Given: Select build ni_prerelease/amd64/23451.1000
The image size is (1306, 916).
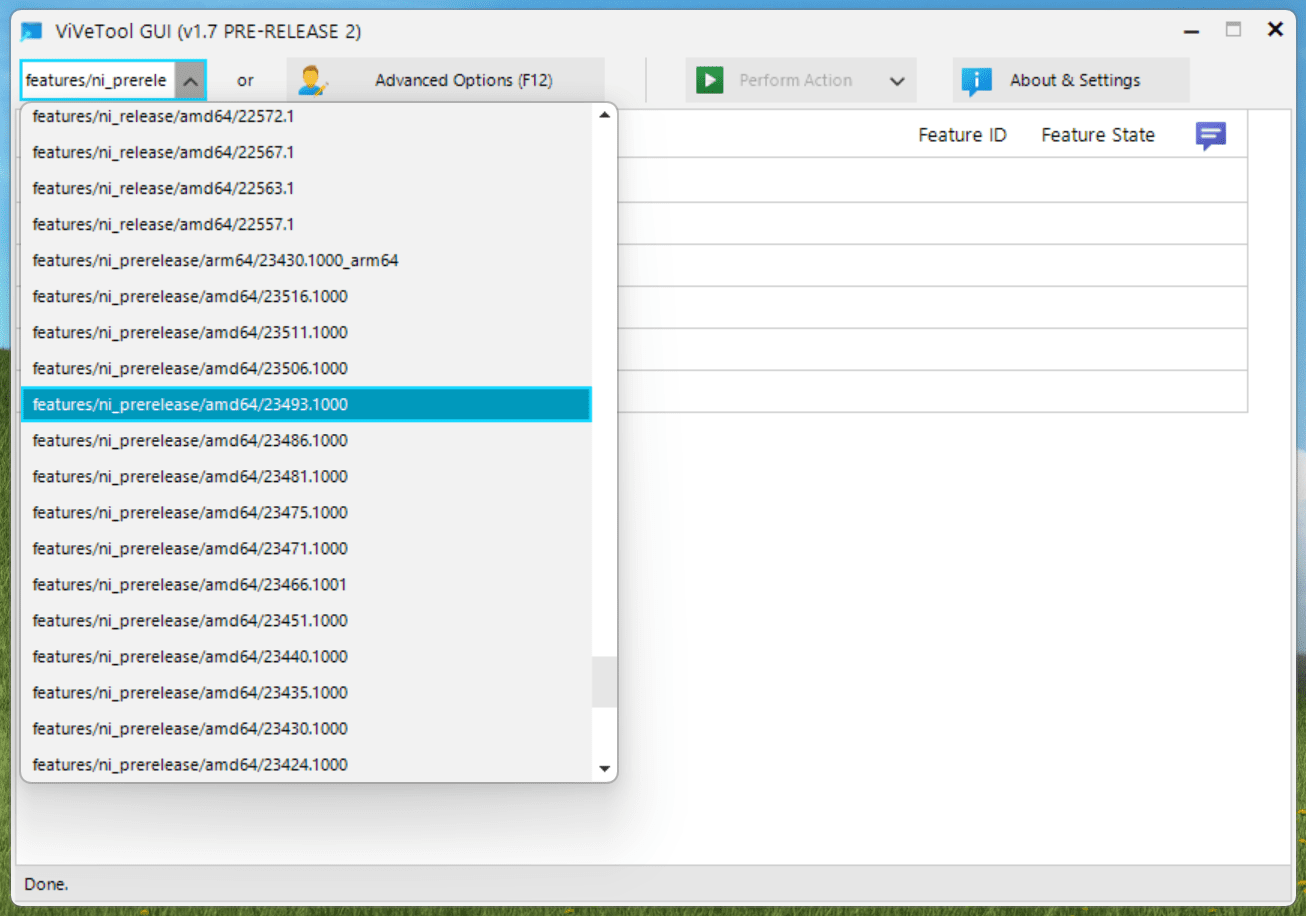Looking at the screenshot, I should click(306, 620).
